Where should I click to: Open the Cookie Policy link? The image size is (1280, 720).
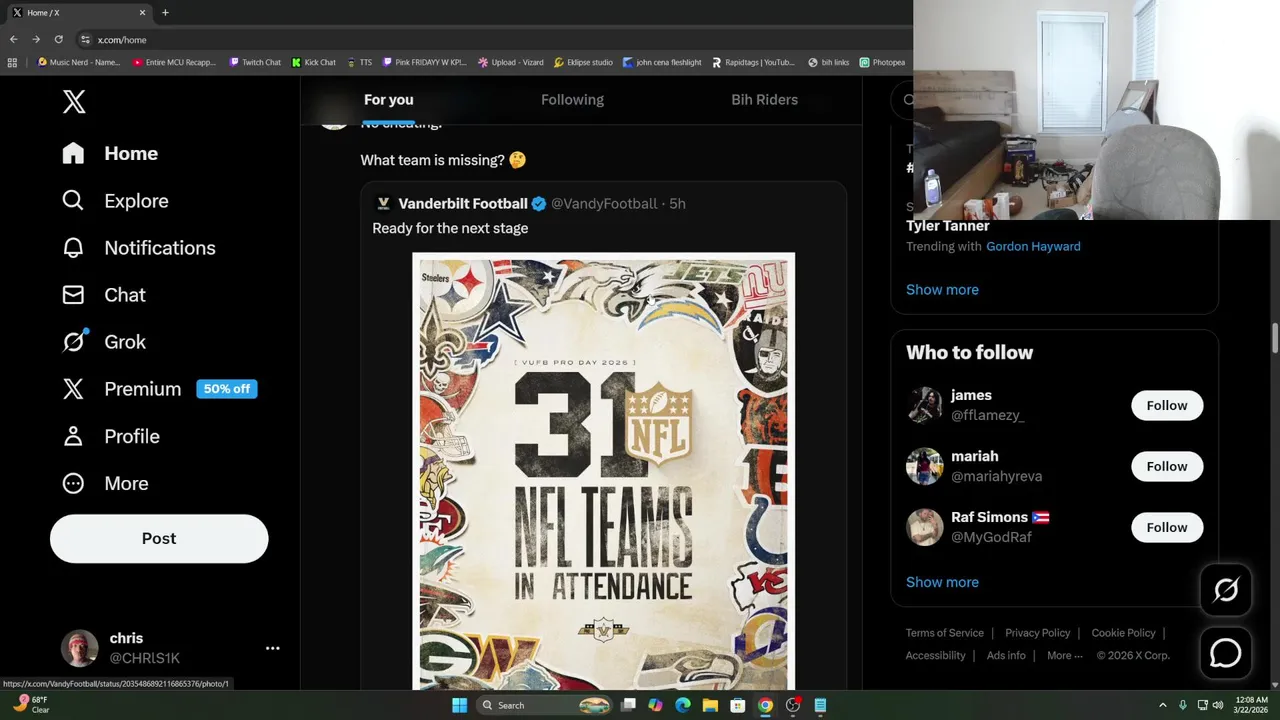pos(1123,633)
